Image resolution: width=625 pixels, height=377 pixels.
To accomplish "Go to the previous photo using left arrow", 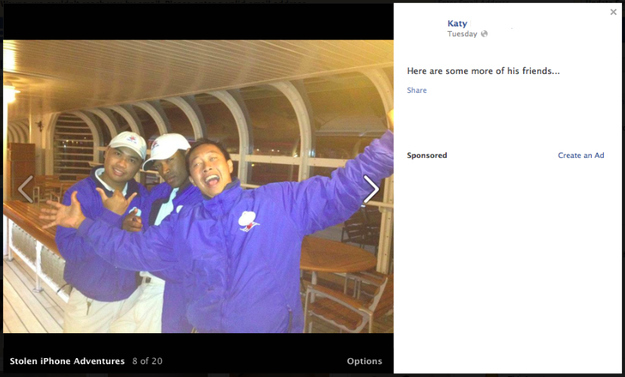I will [26, 189].
